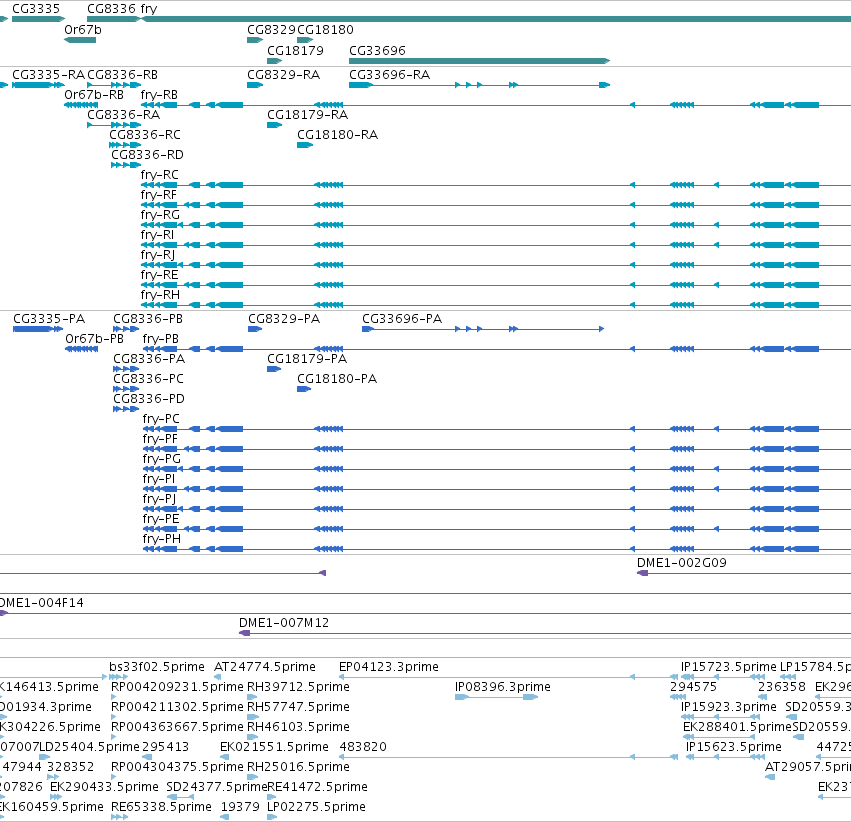
Task: Select the CG33696 gene label
Action: [x=377, y=50]
